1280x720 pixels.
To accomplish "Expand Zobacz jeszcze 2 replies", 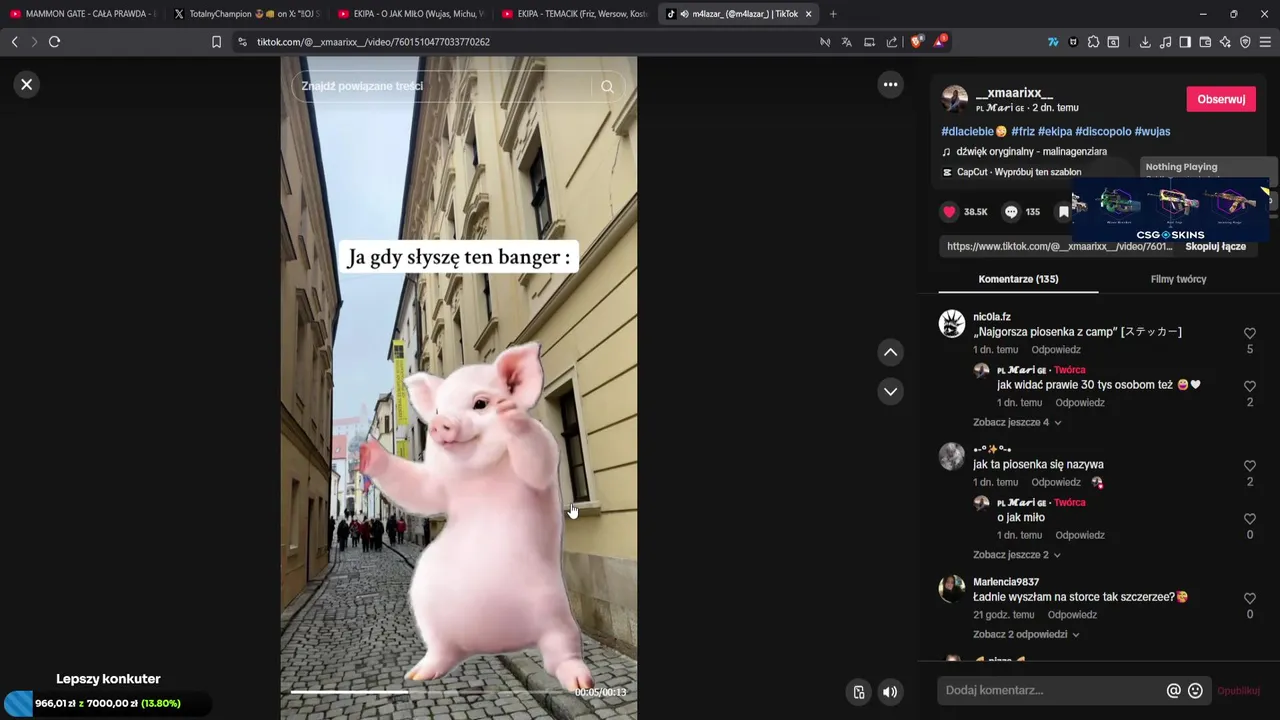I will [x=1017, y=555].
